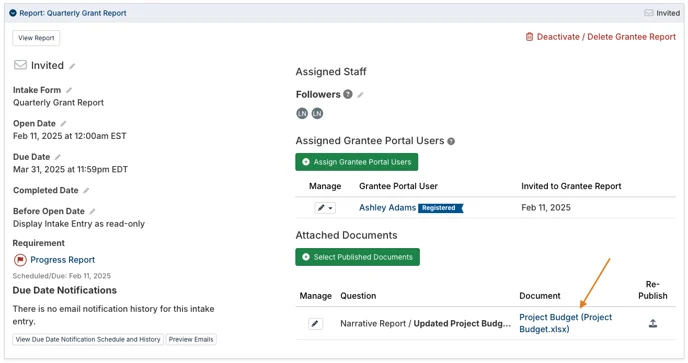Edit the Due Date pencil icon
Screen dimensions: 688x363
[57, 157]
